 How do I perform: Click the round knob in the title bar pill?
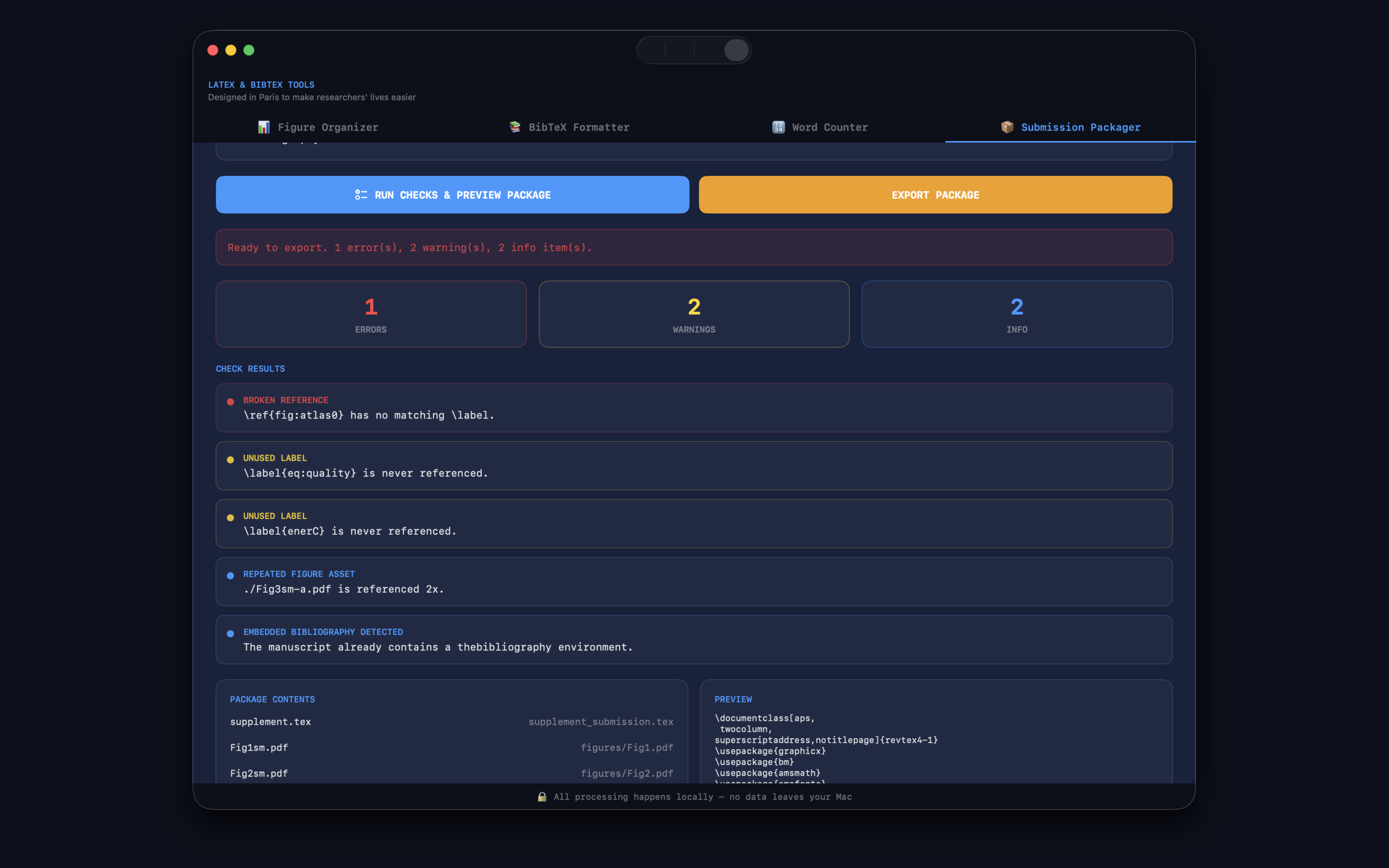[736, 51]
